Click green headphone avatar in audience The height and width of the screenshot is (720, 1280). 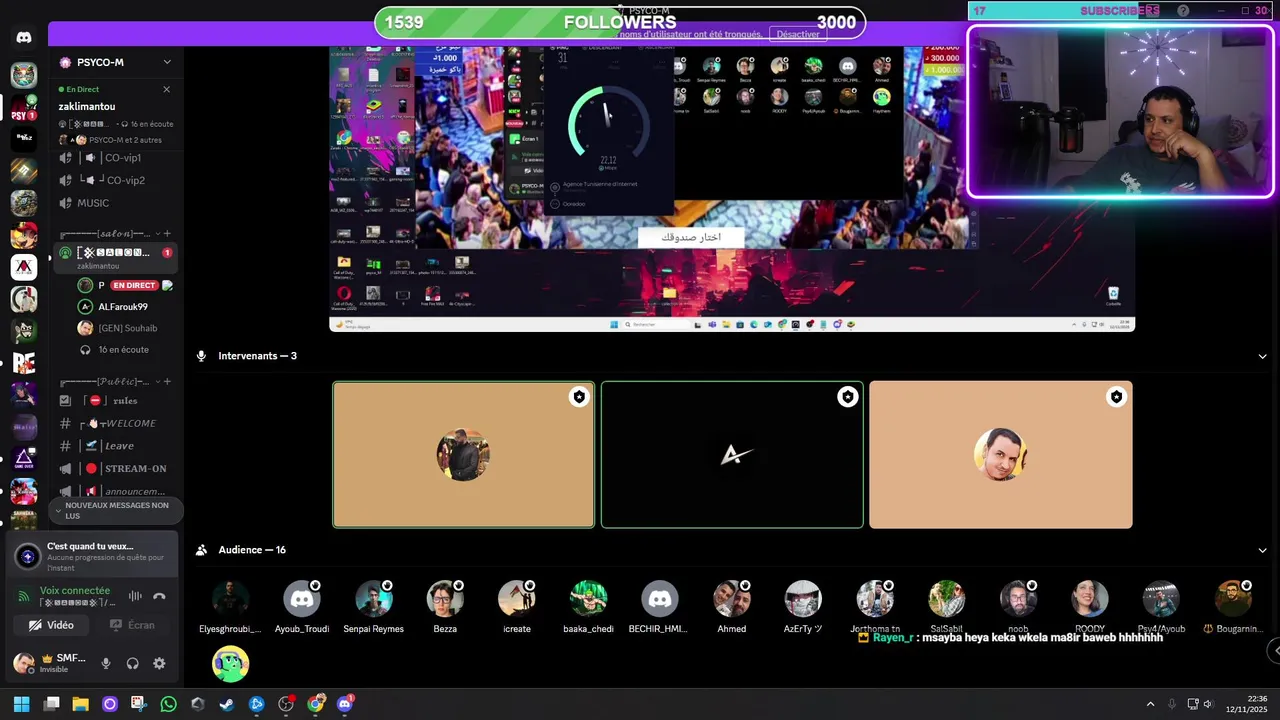230,664
